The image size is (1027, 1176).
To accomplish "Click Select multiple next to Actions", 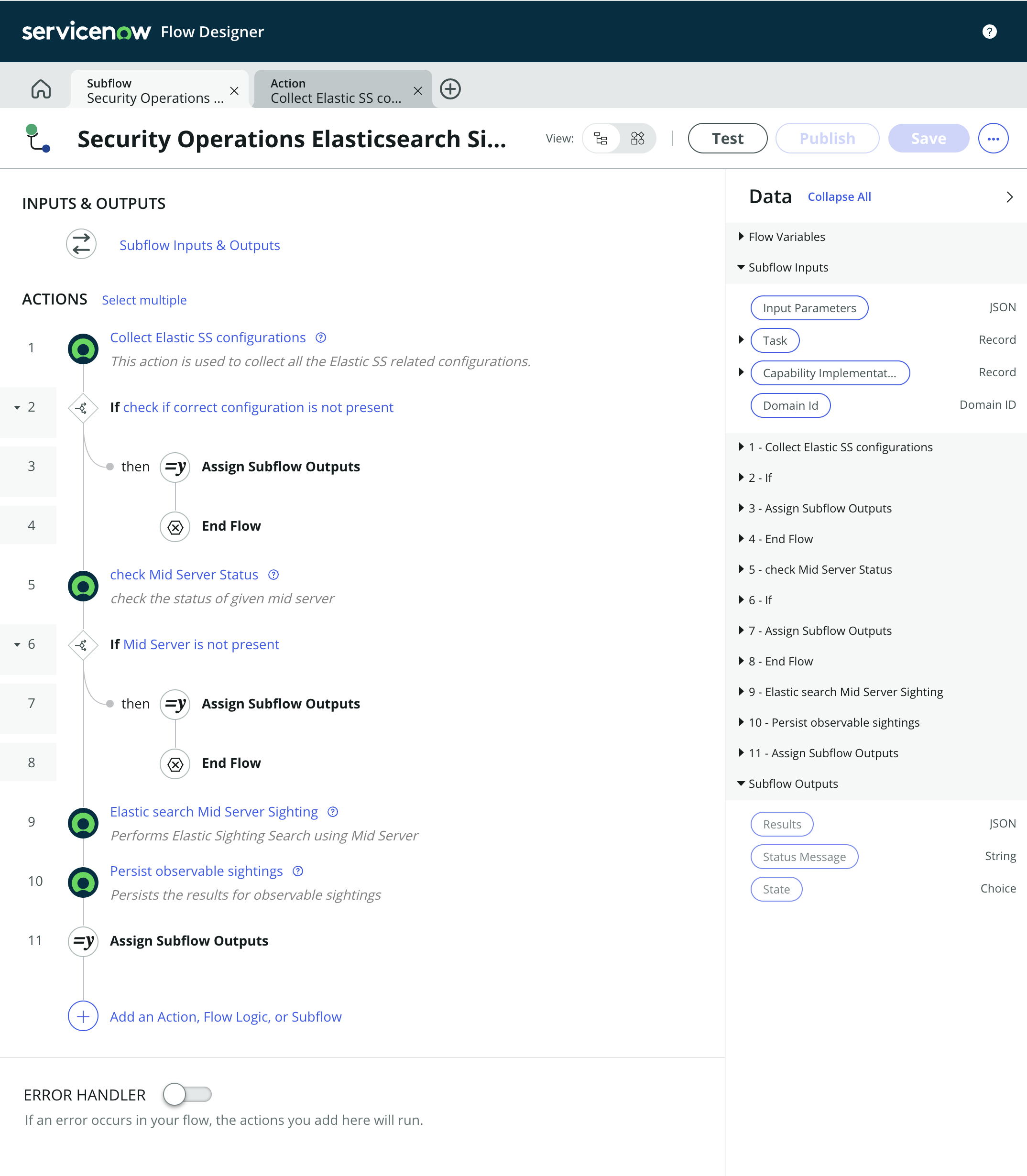I will pyautogui.click(x=144, y=300).
